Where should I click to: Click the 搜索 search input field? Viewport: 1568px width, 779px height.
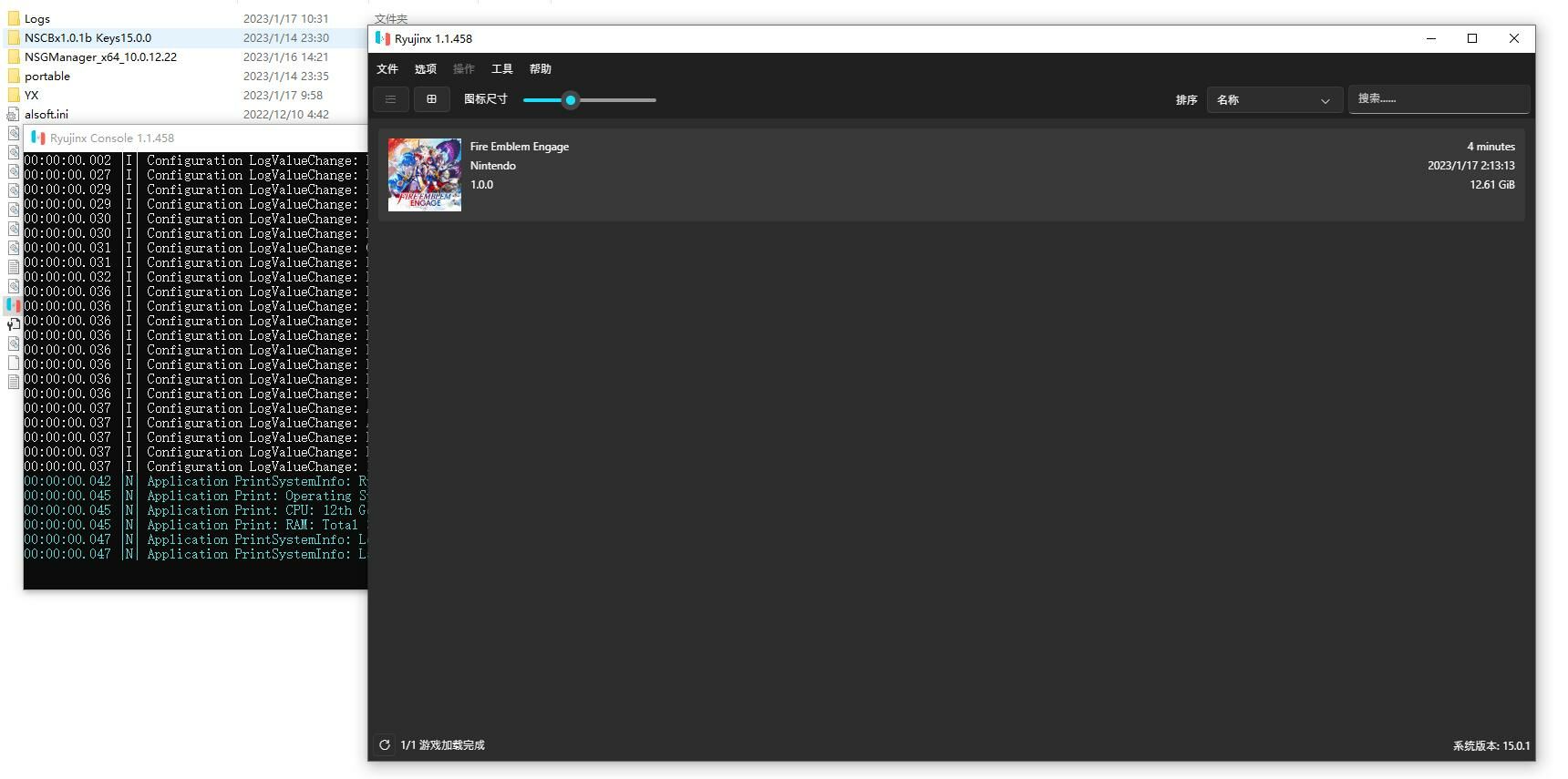click(x=1438, y=98)
